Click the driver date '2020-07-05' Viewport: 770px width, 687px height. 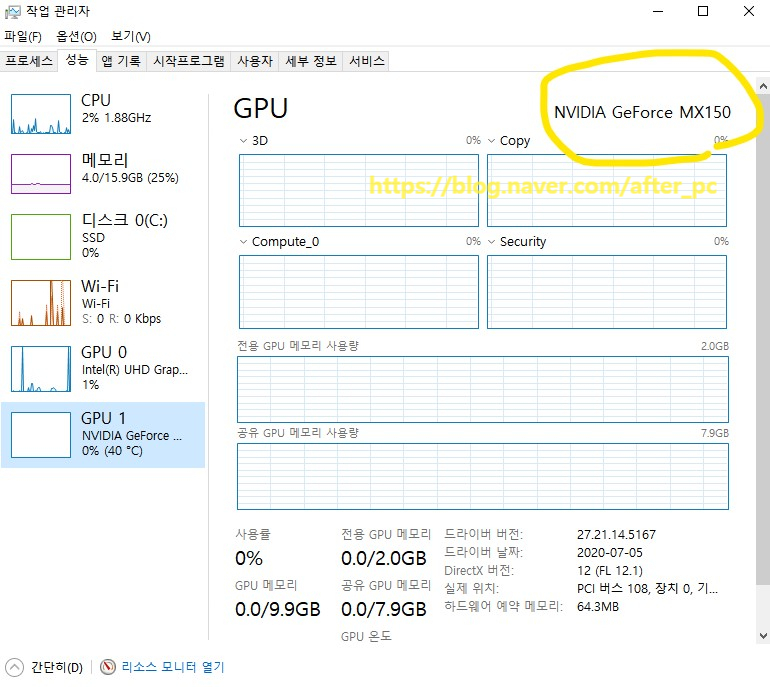point(609,553)
